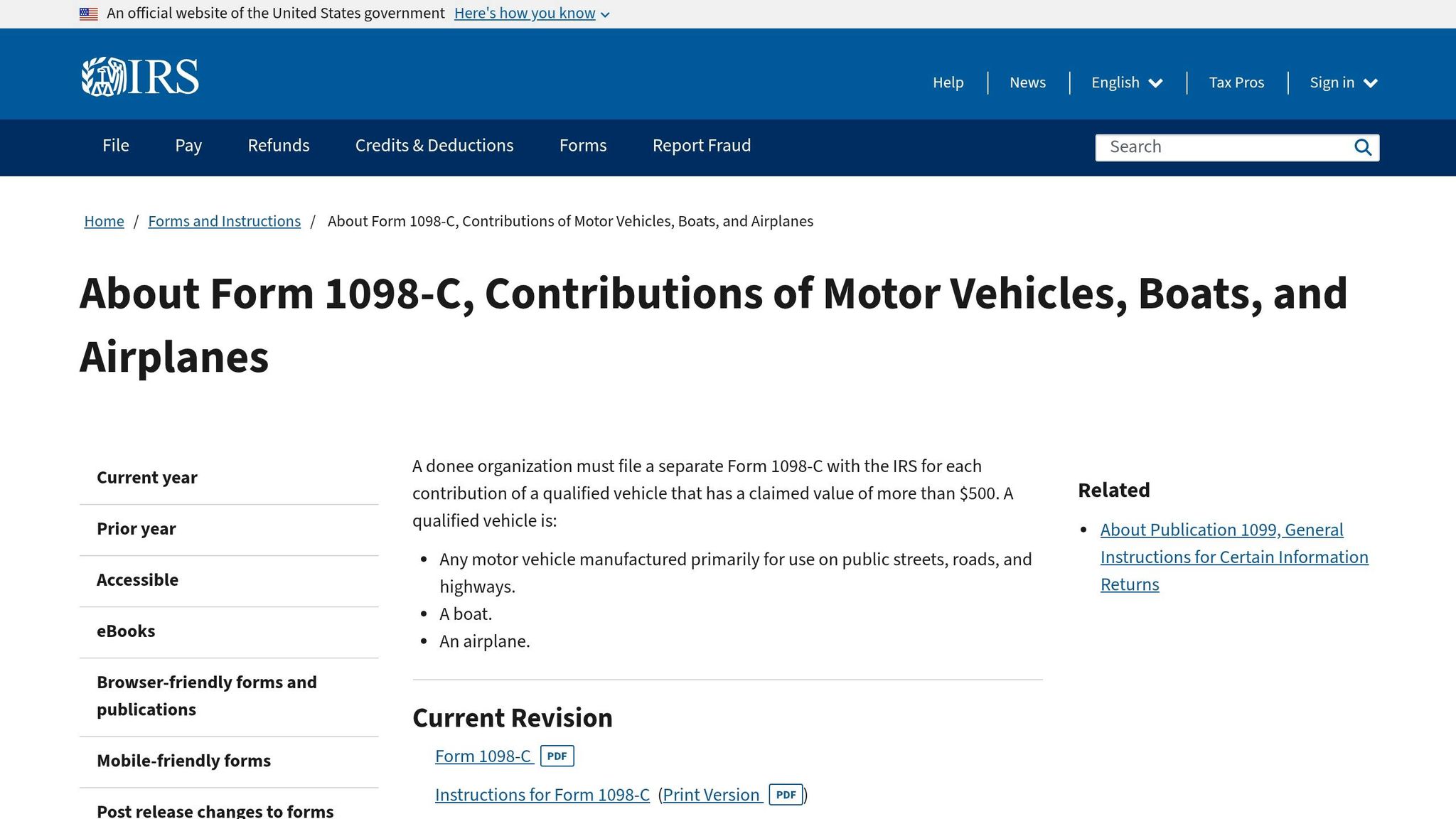Screen dimensions: 1456x819
Task: Click the IRS logo
Action: pyautogui.click(x=140, y=76)
